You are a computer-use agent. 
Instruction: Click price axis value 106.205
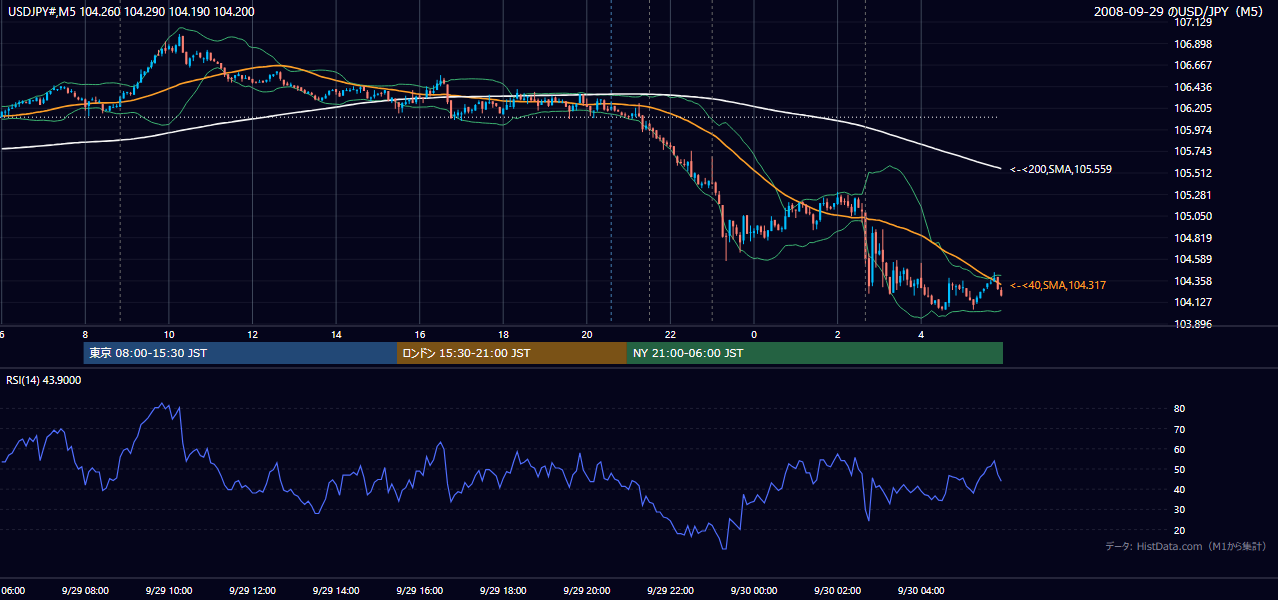[1193, 108]
